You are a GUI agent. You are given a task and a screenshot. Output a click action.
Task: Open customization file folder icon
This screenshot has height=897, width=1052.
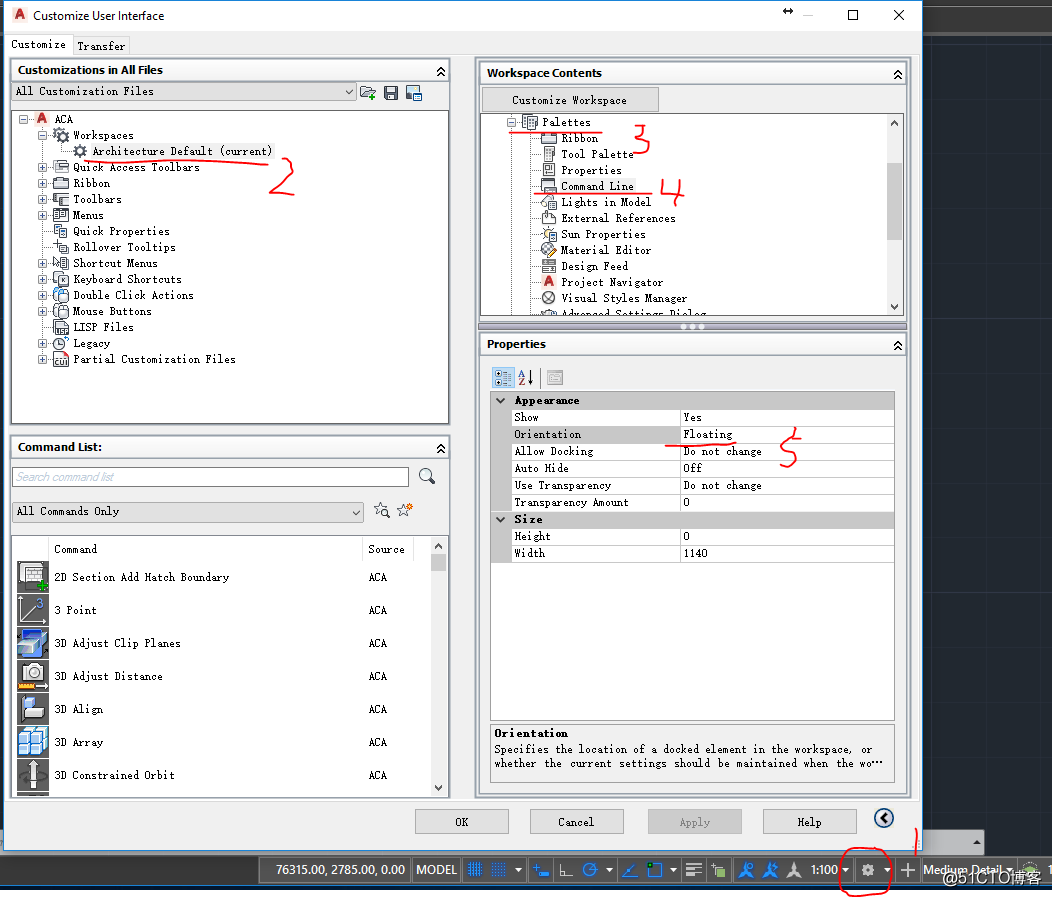[368, 93]
